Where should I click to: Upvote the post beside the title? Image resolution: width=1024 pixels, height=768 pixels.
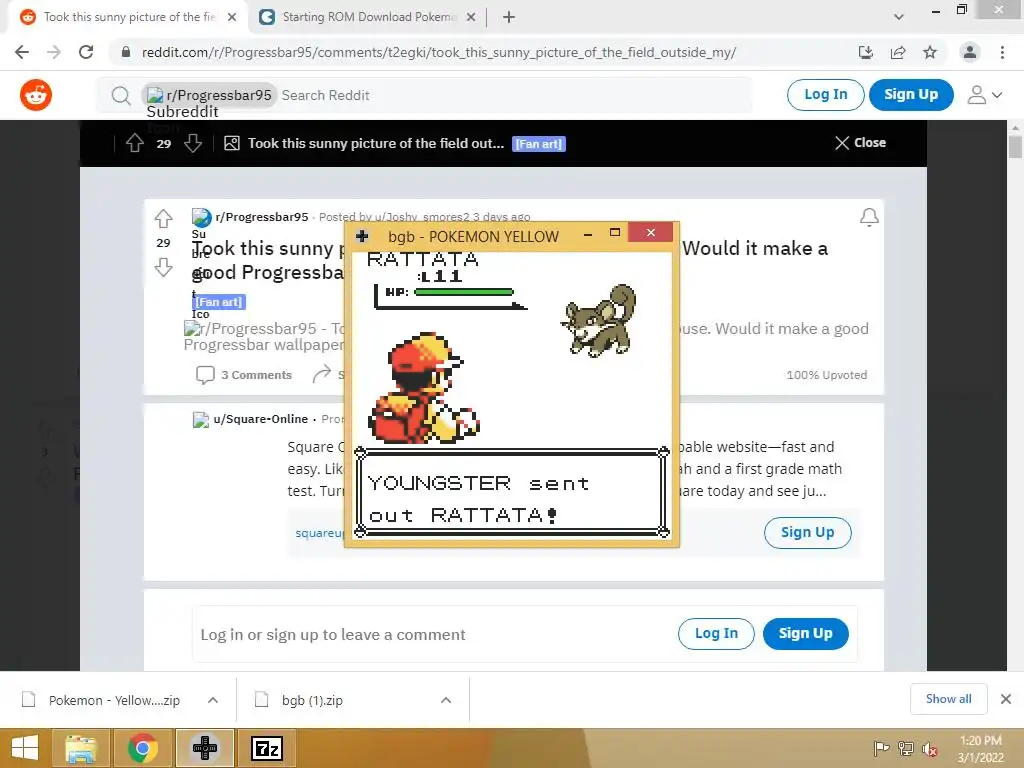click(163, 218)
